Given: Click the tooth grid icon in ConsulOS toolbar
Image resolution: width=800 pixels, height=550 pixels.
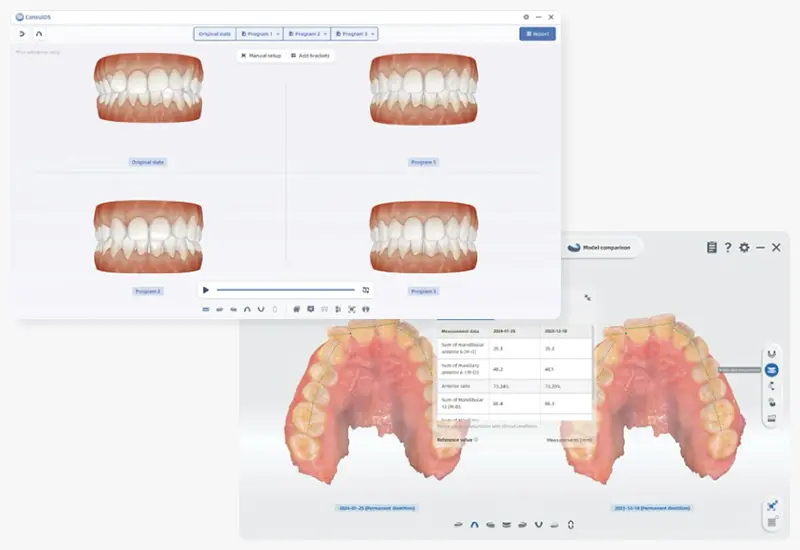Looking at the screenshot, I should click(296, 309).
